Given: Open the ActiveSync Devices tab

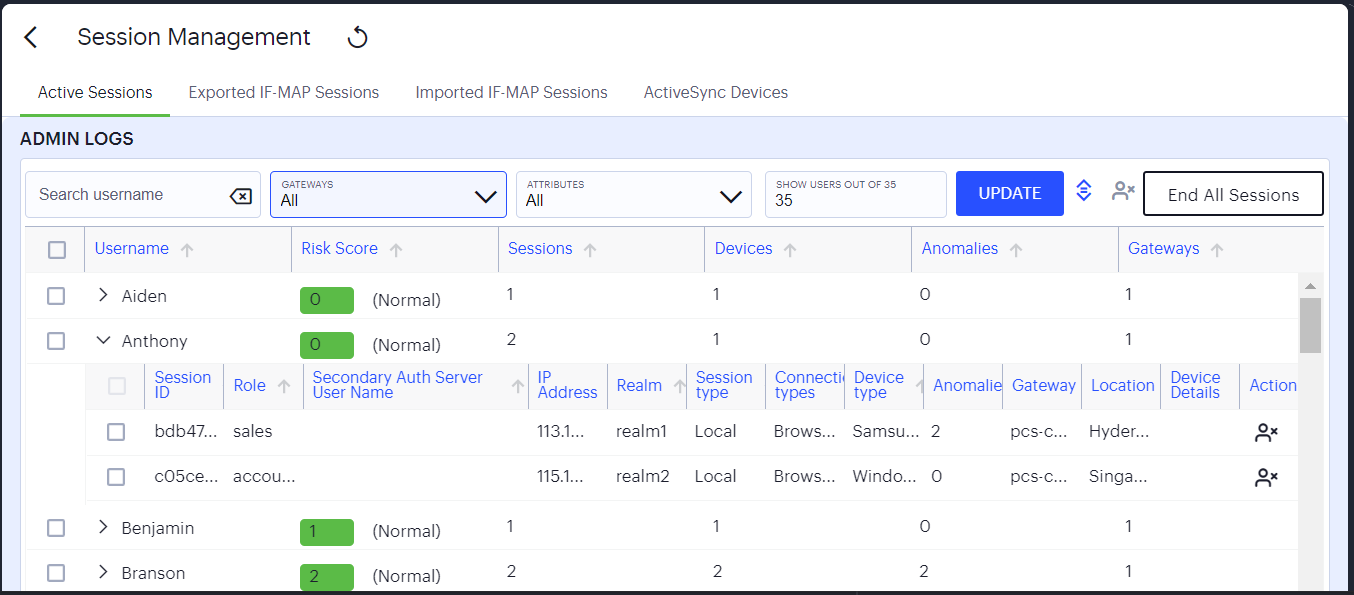Looking at the screenshot, I should pyautogui.click(x=716, y=92).
